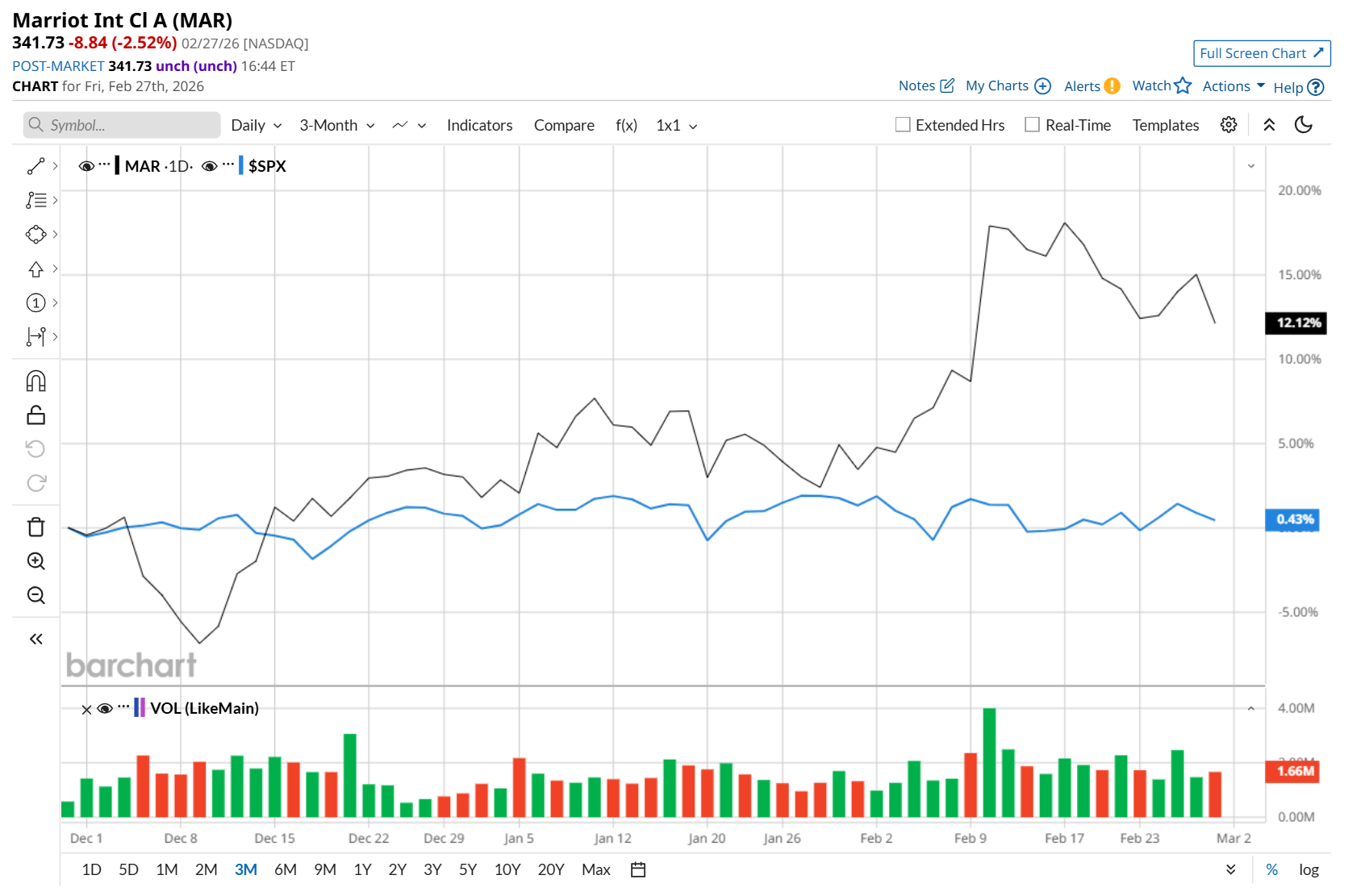
Task: Select the Max time range
Action: tap(596, 869)
